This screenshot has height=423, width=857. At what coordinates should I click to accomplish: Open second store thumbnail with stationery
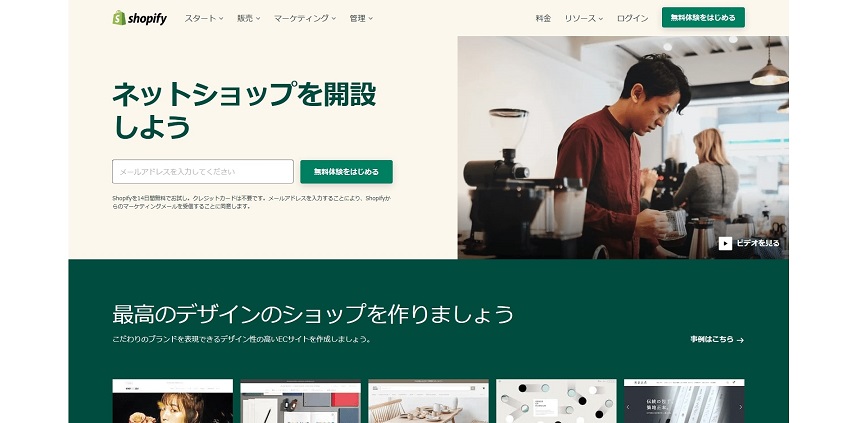pyautogui.click(x=301, y=401)
